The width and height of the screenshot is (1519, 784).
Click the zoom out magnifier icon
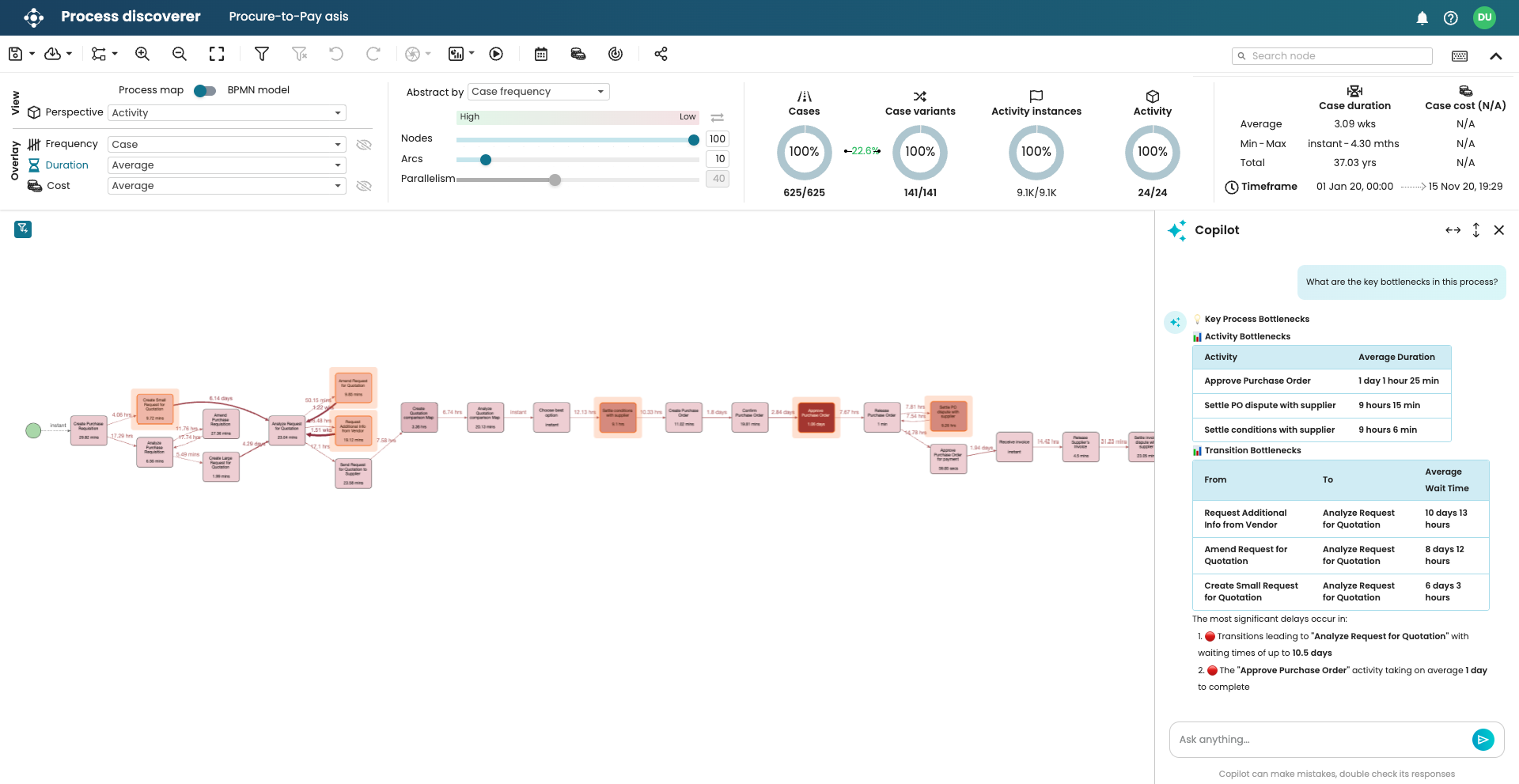click(180, 54)
